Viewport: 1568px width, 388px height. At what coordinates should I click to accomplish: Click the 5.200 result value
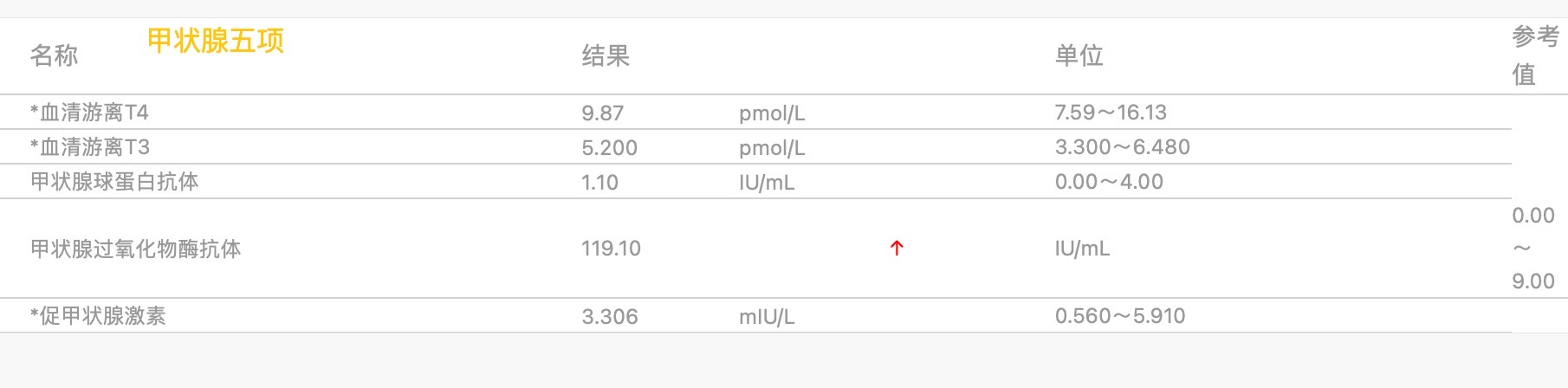[x=609, y=148]
